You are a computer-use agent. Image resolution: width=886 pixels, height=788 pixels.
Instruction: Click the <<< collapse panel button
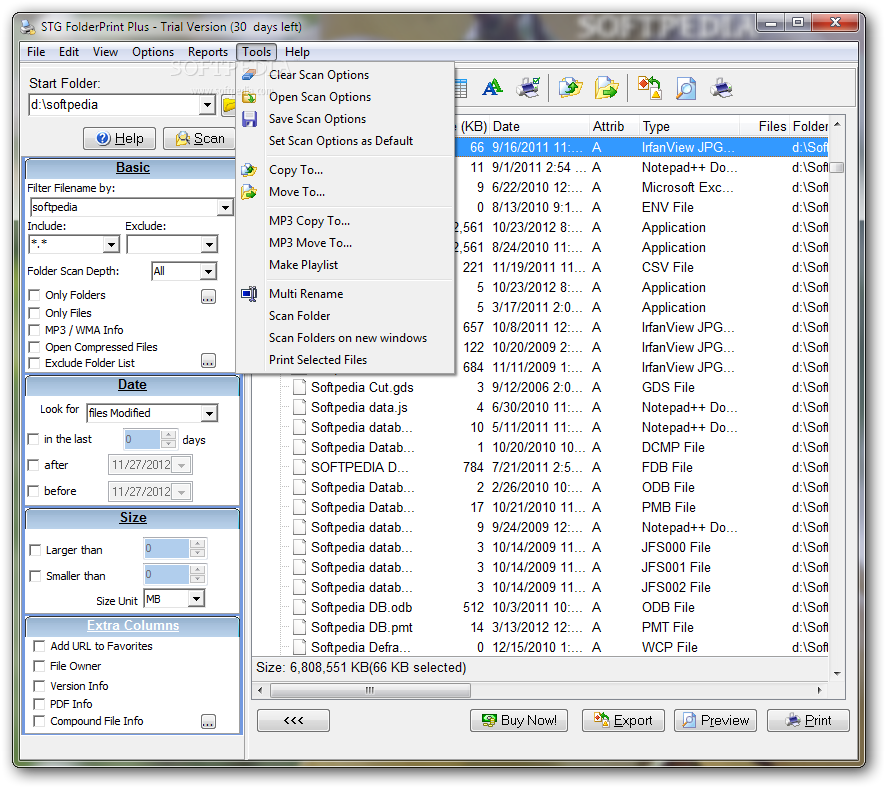pyautogui.click(x=293, y=720)
